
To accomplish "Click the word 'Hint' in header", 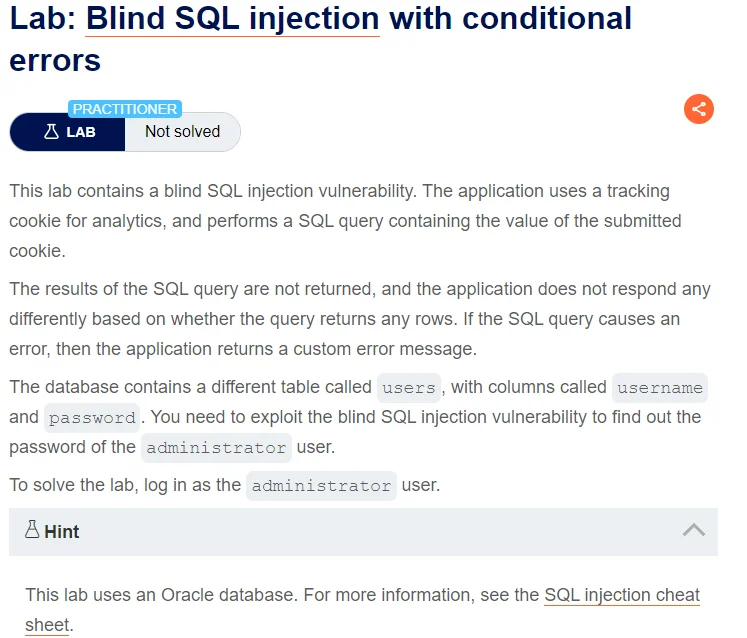I will coord(61,532).
